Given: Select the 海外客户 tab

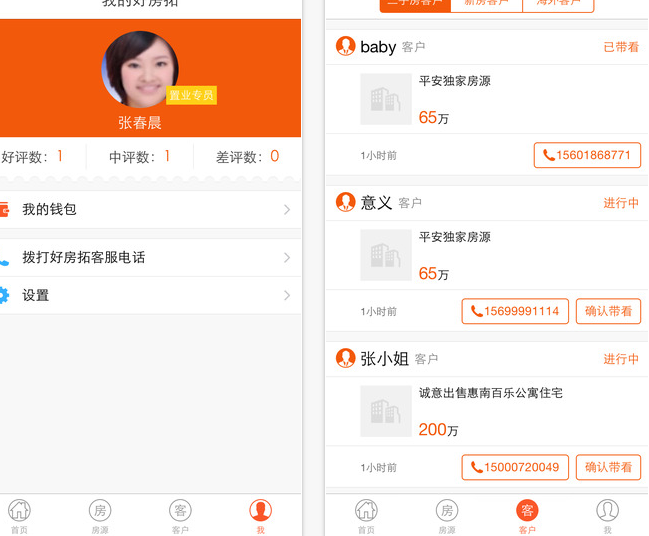Looking at the screenshot, I should (x=557, y=4).
